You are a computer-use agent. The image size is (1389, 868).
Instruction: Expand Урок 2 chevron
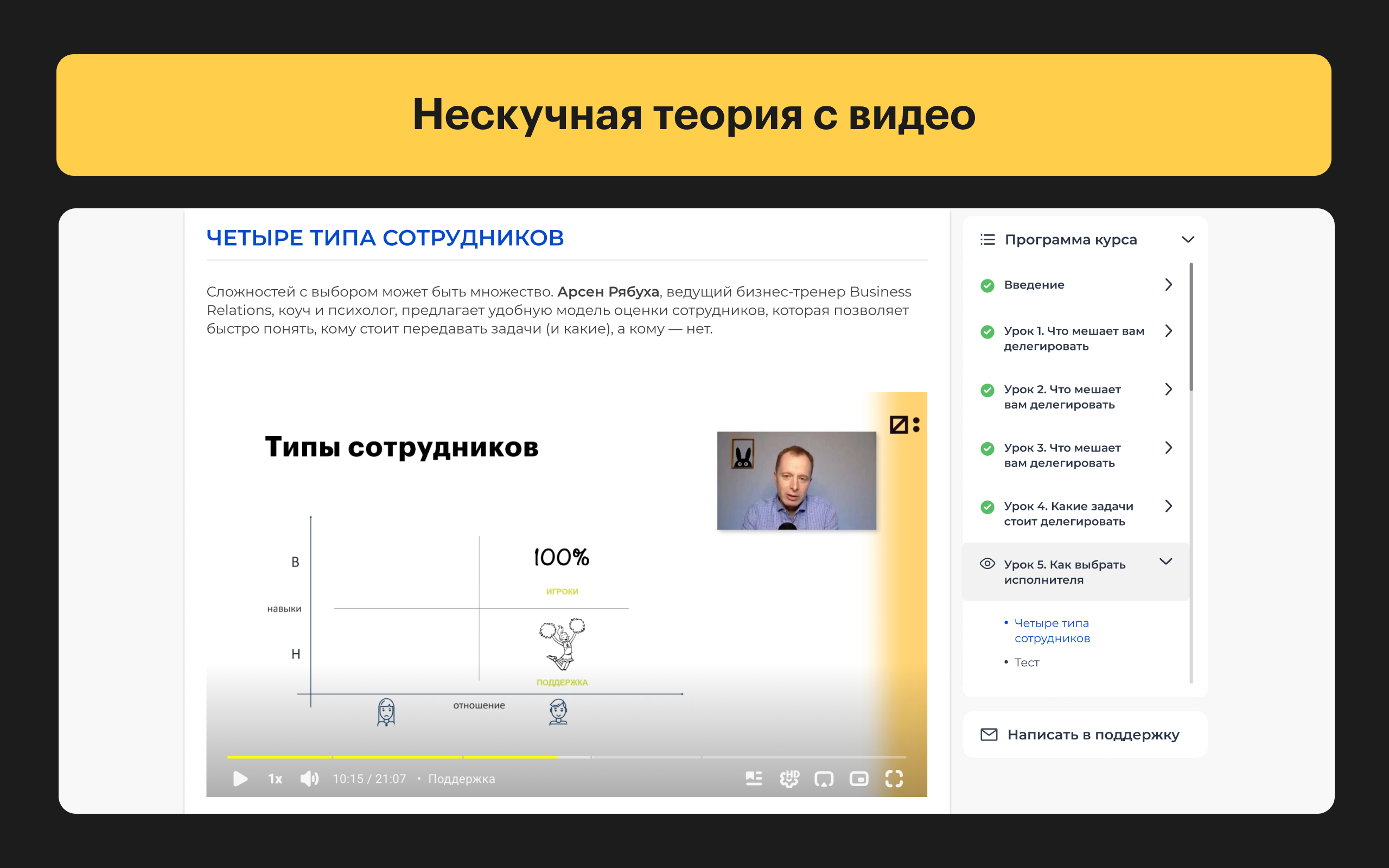point(1168,389)
